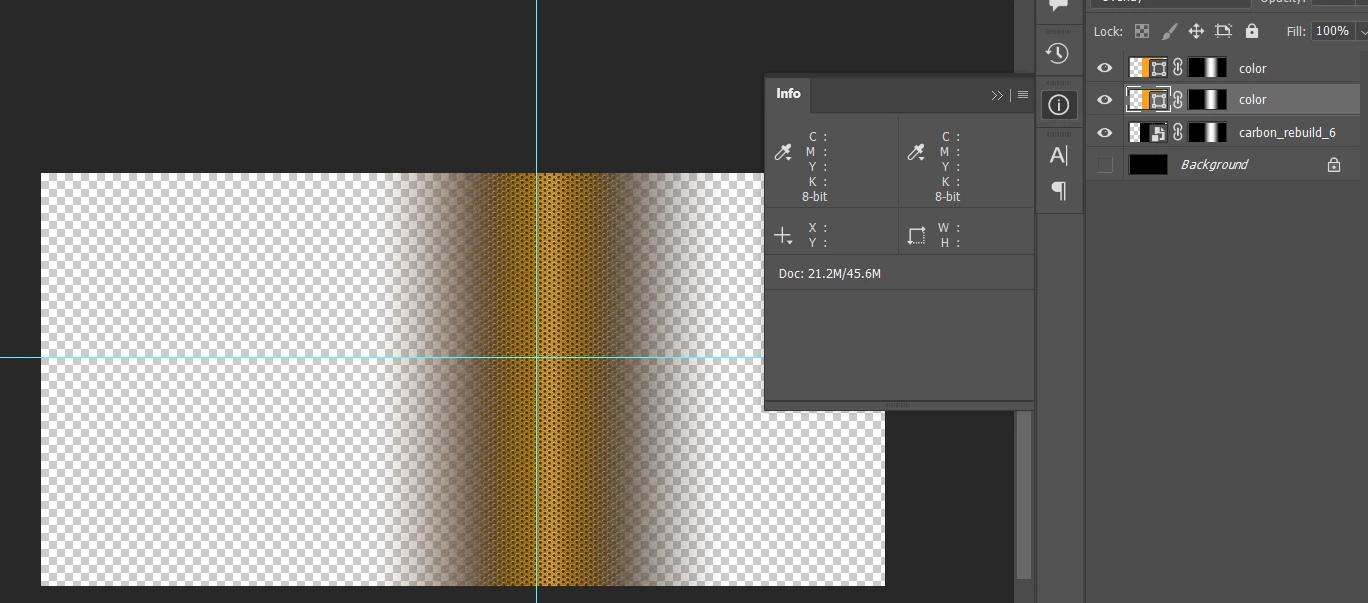Collapse Info panel with double-arrow icon
The image size is (1368, 603).
pyautogui.click(x=997, y=95)
